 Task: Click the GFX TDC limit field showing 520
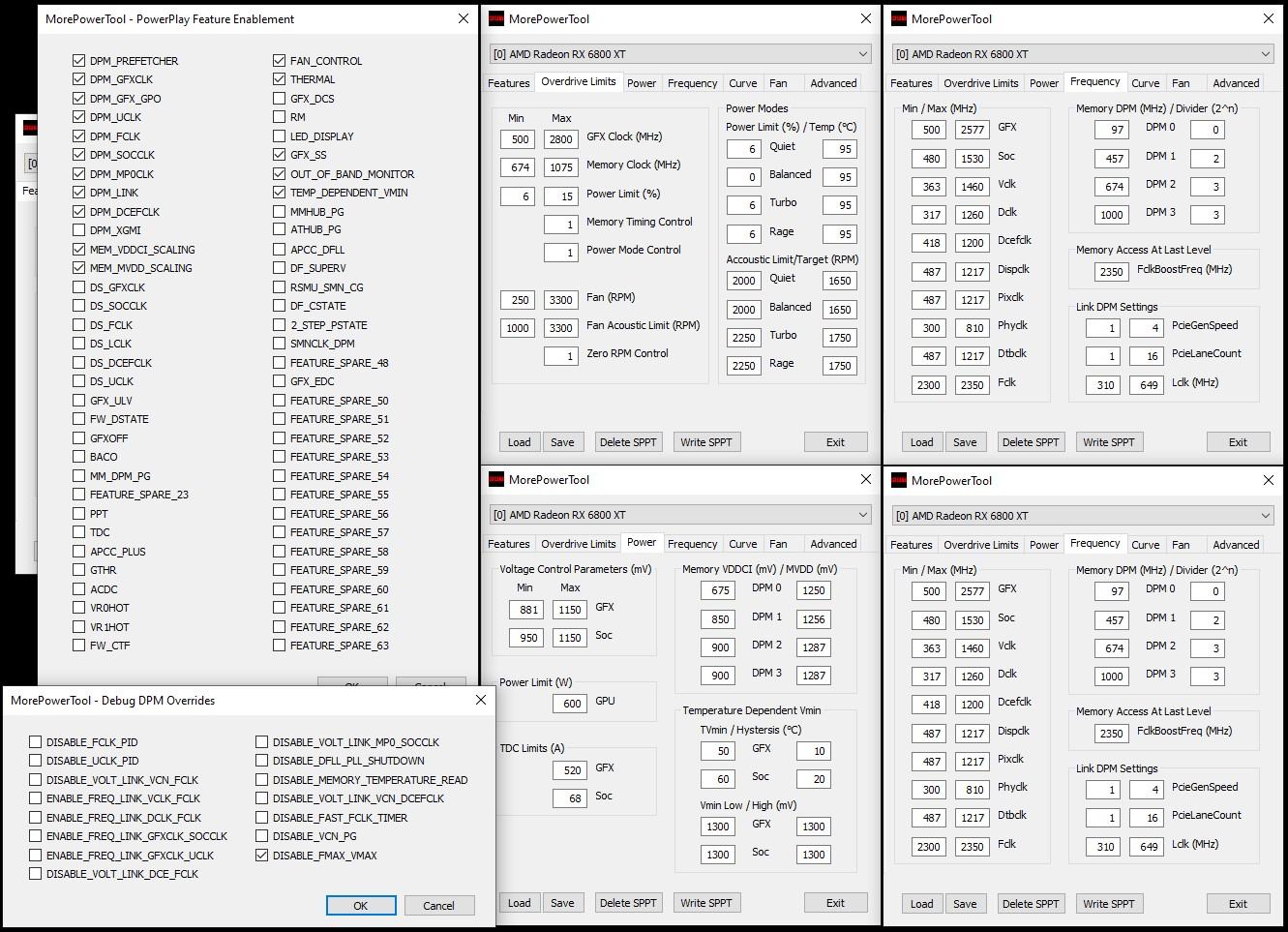point(570,770)
